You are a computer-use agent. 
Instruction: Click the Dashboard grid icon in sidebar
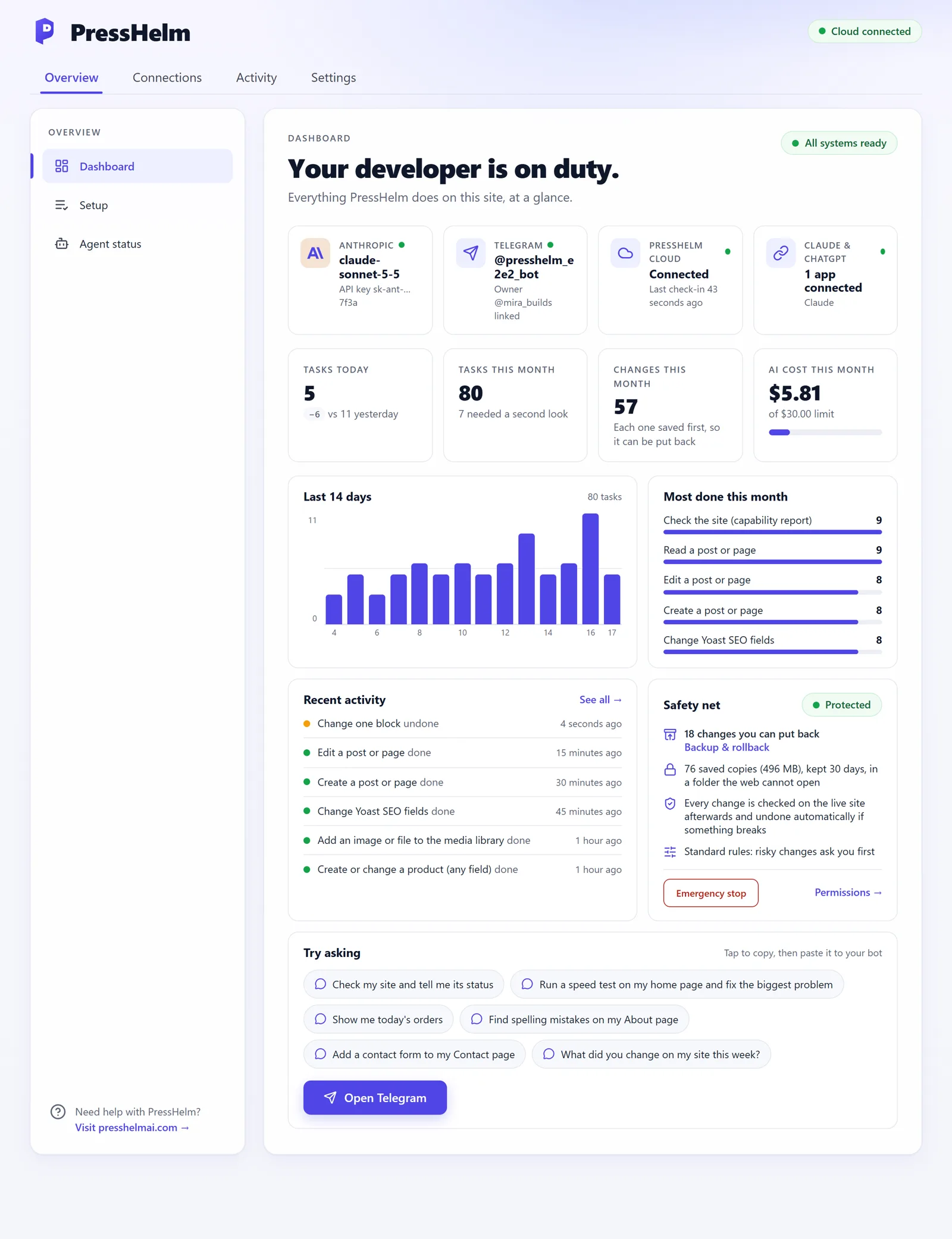coord(62,166)
